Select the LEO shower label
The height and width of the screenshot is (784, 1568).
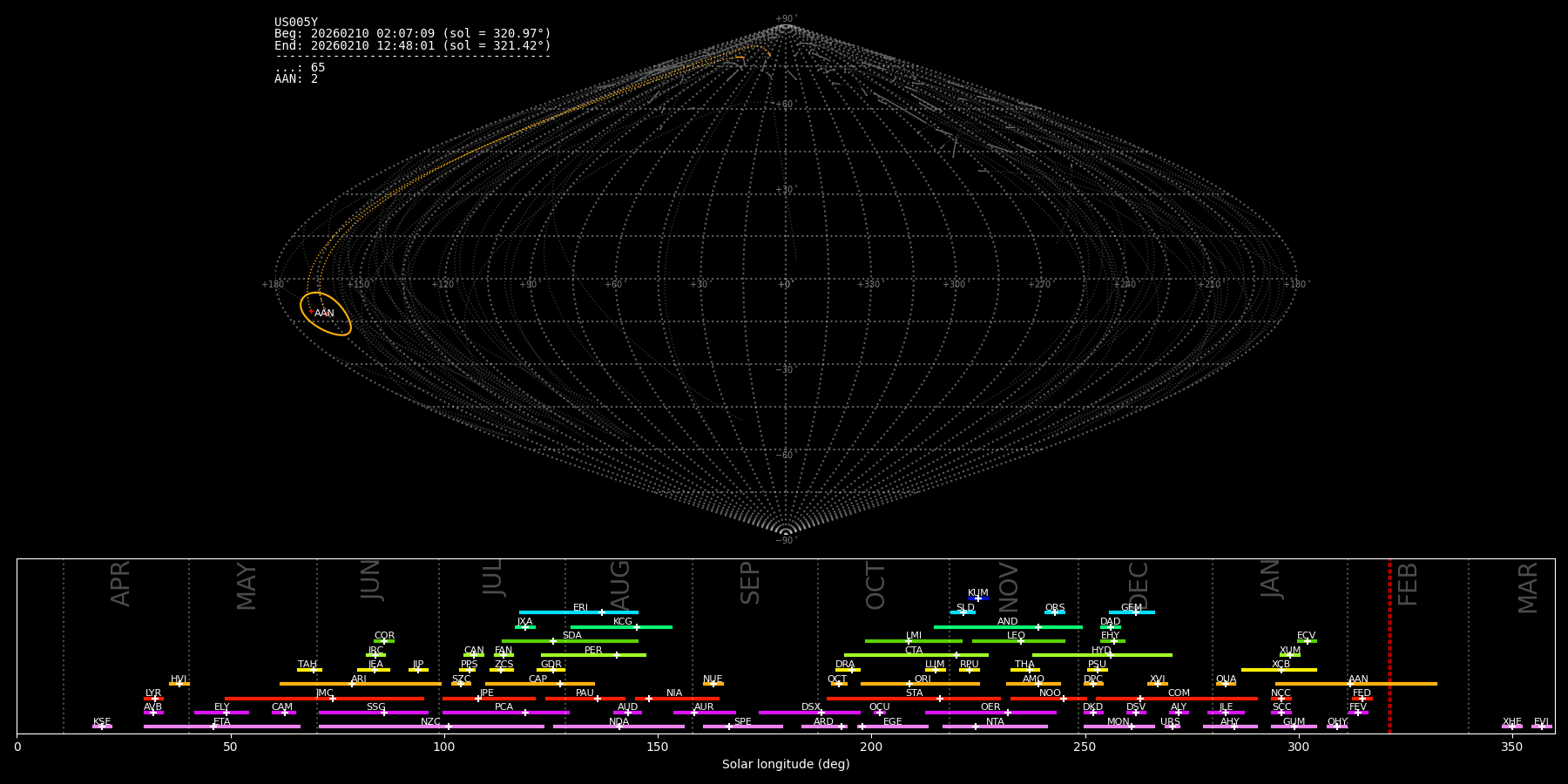click(x=1016, y=636)
